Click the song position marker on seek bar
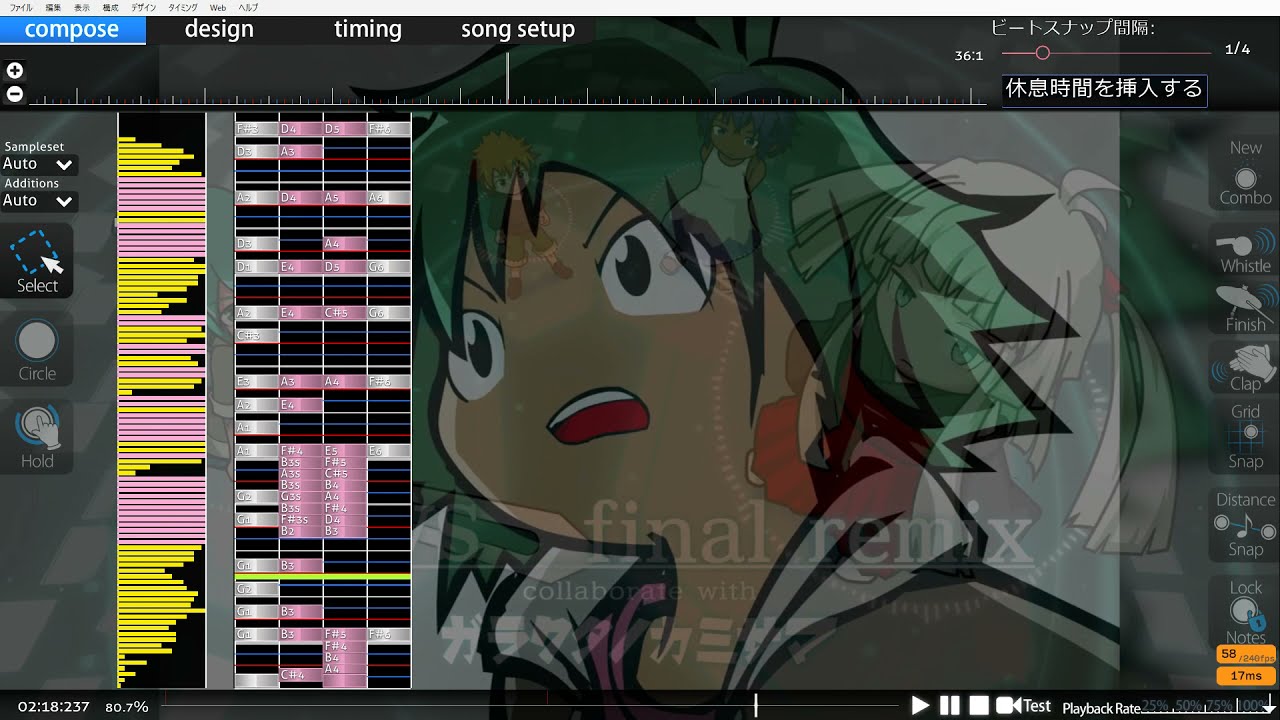Screen dimensions: 1280x720 pos(756,706)
